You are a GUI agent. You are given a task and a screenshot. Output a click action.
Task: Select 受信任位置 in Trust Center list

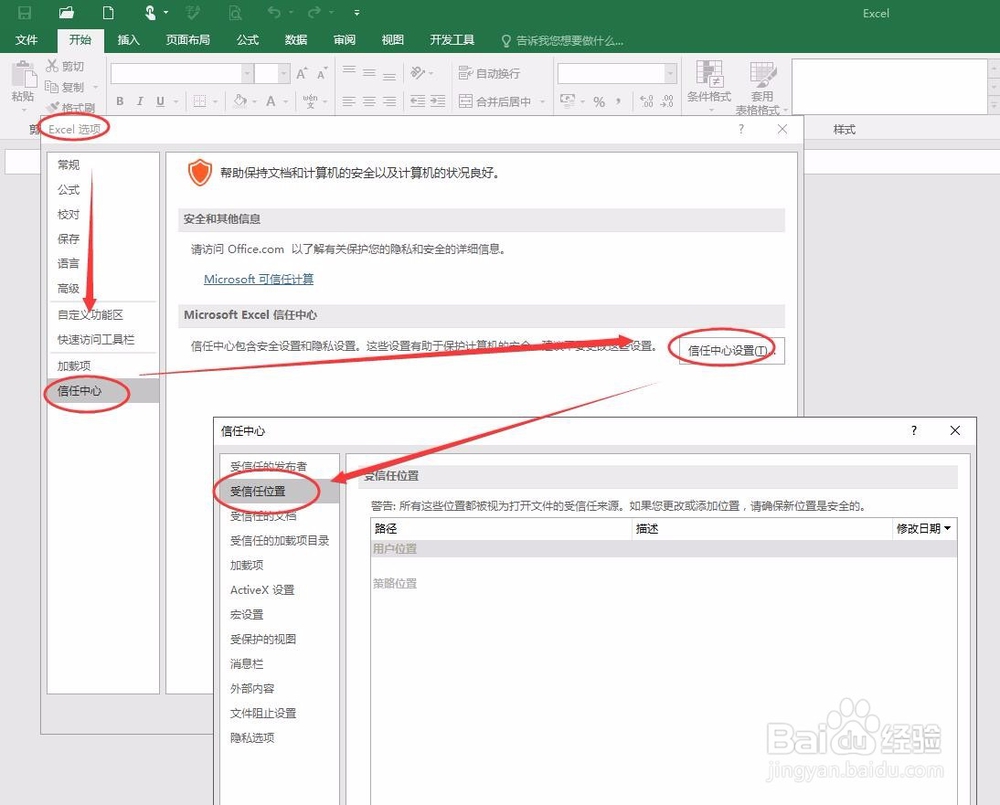point(279,491)
